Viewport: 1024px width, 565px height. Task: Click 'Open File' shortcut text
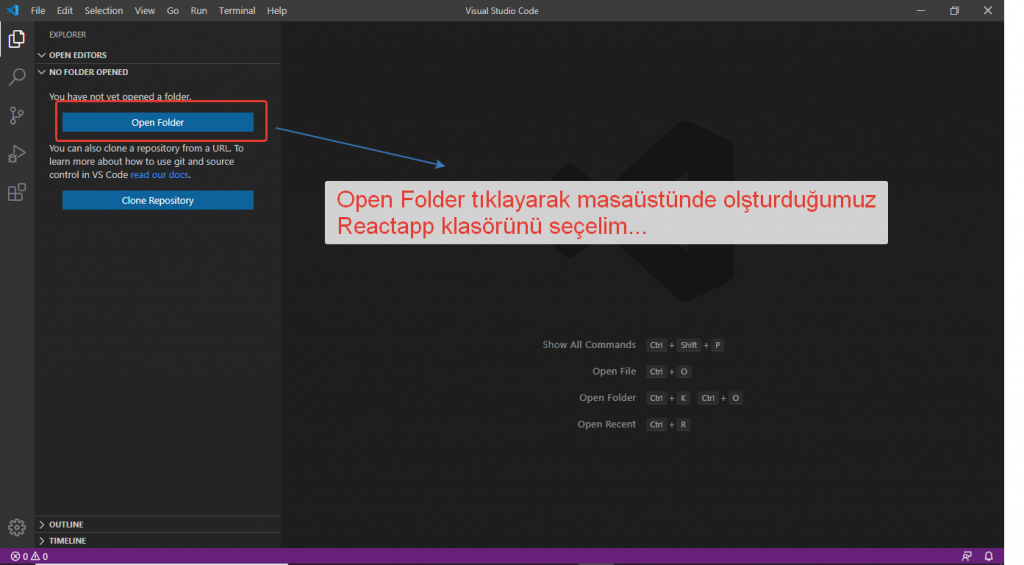[x=614, y=371]
